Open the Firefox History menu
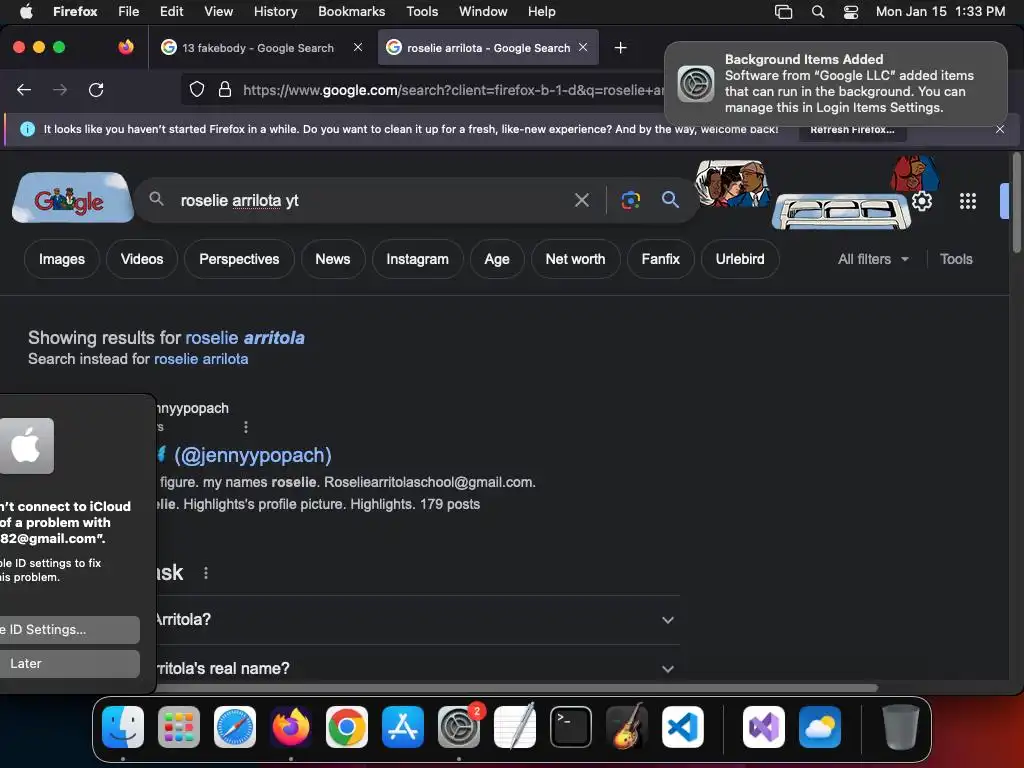Image resolution: width=1024 pixels, height=768 pixels. coord(275,12)
